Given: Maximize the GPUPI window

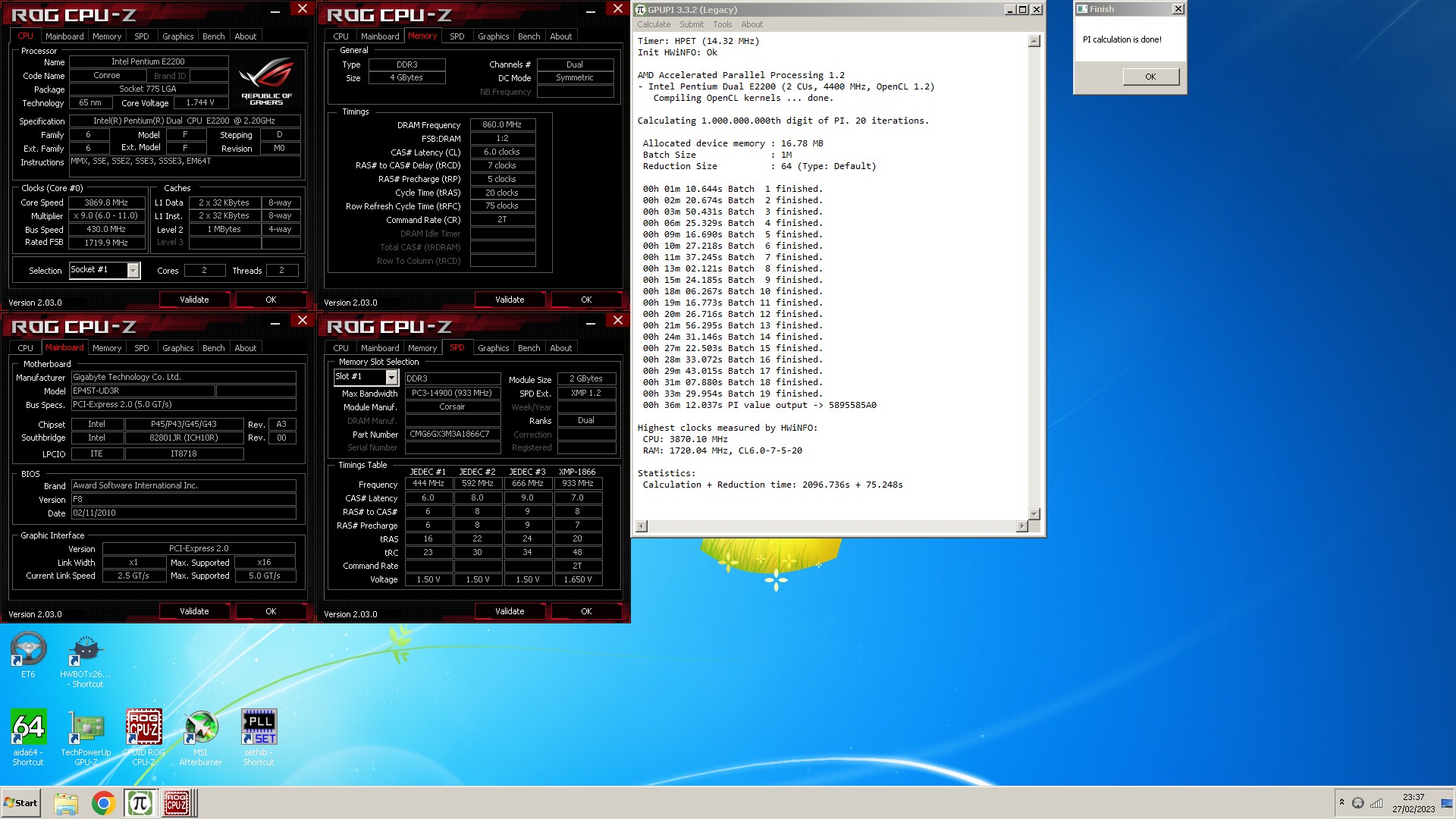Looking at the screenshot, I should click(x=1022, y=10).
